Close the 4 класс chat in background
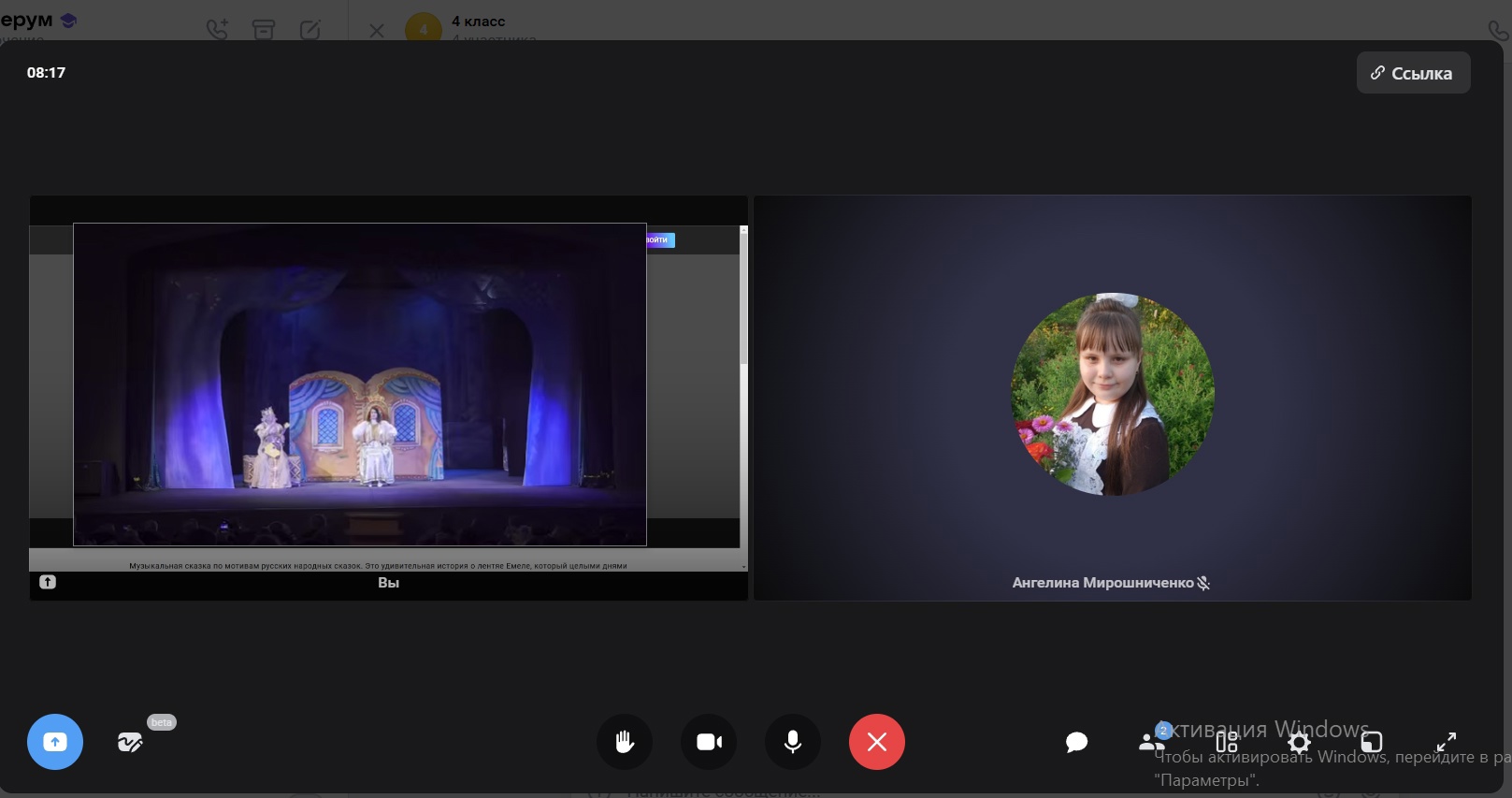 pyautogui.click(x=376, y=31)
